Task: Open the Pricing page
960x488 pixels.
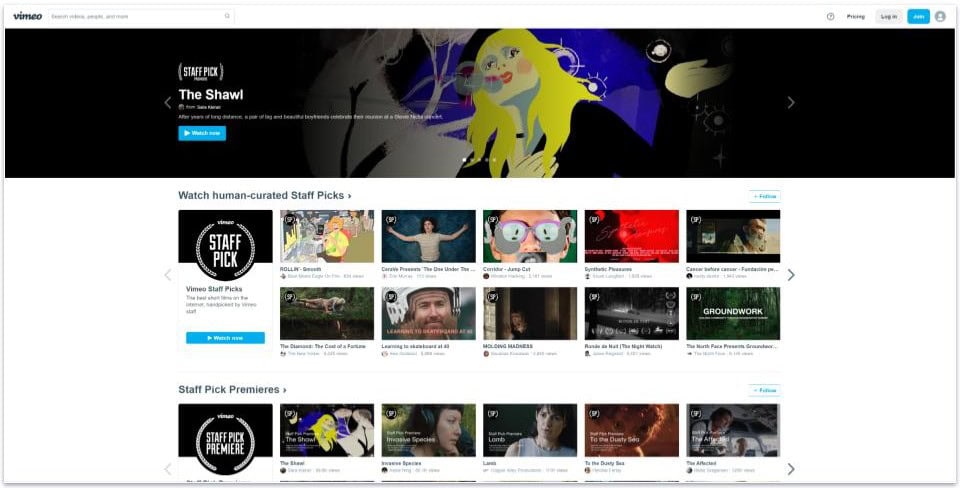Action: coord(855,17)
